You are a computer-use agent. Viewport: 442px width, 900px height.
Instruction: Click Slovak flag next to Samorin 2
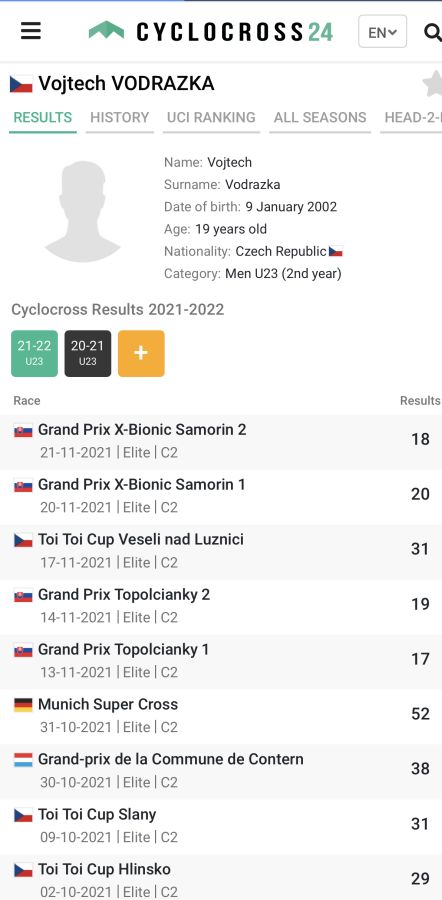tap(23, 430)
